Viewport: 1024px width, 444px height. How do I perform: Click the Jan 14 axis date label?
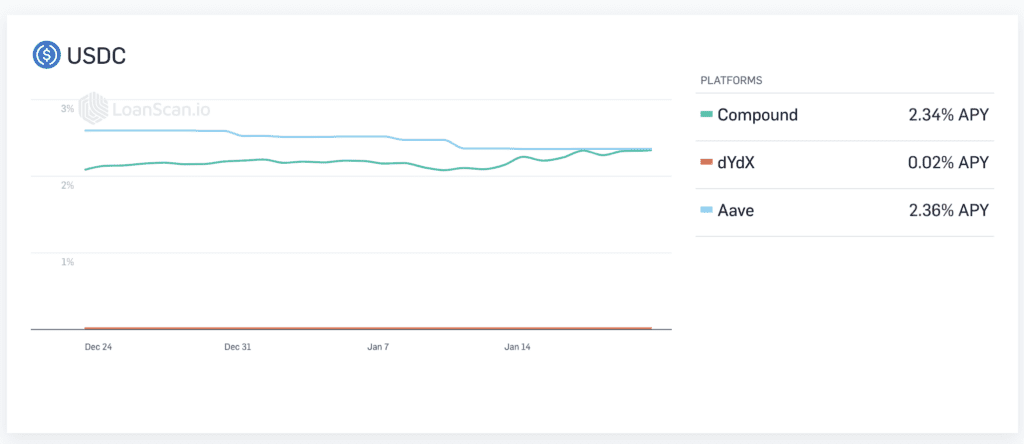pyautogui.click(x=517, y=347)
